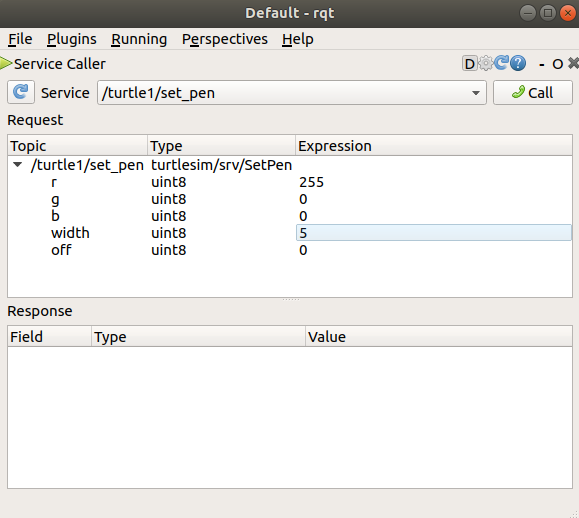Click the plugin reload arrow icon

[501, 63]
